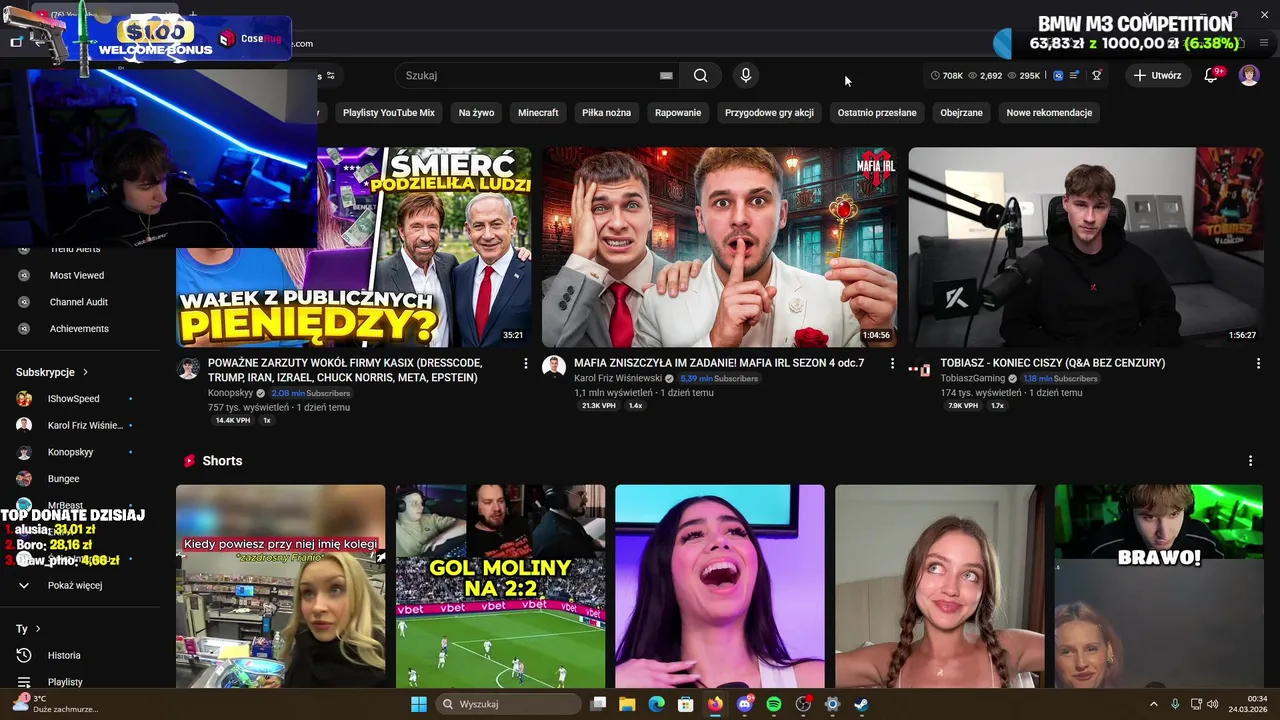Open Steam from the taskbar

861,704
